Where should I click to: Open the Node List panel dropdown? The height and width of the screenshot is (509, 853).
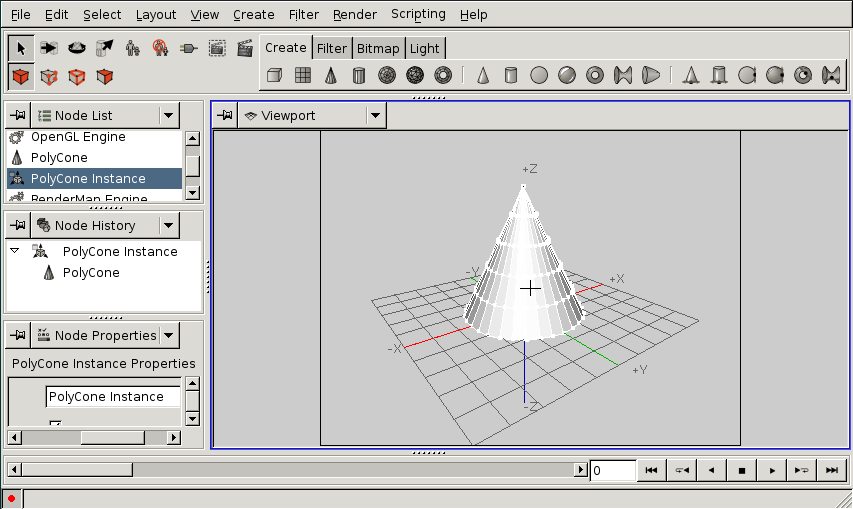click(168, 116)
